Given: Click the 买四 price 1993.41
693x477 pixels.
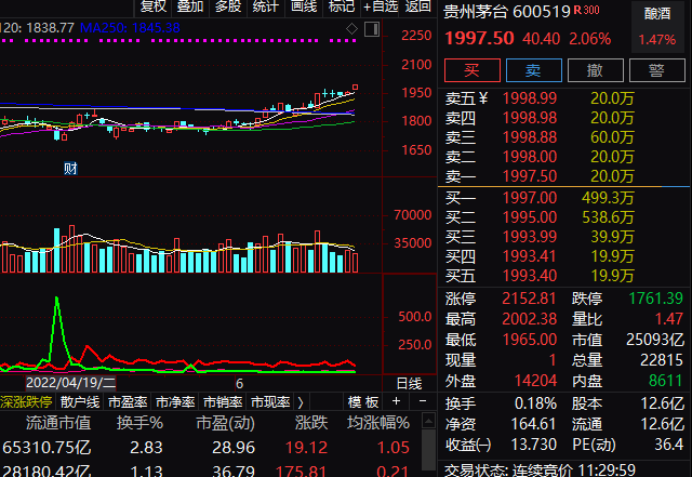Looking at the screenshot, I should click(529, 256).
